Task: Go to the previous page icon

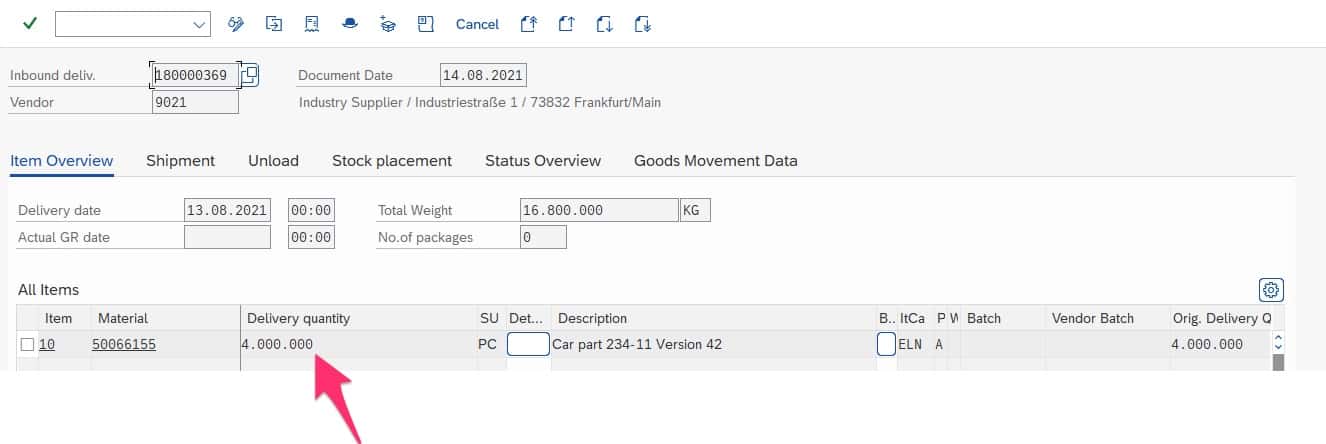Action: pyautogui.click(x=566, y=24)
